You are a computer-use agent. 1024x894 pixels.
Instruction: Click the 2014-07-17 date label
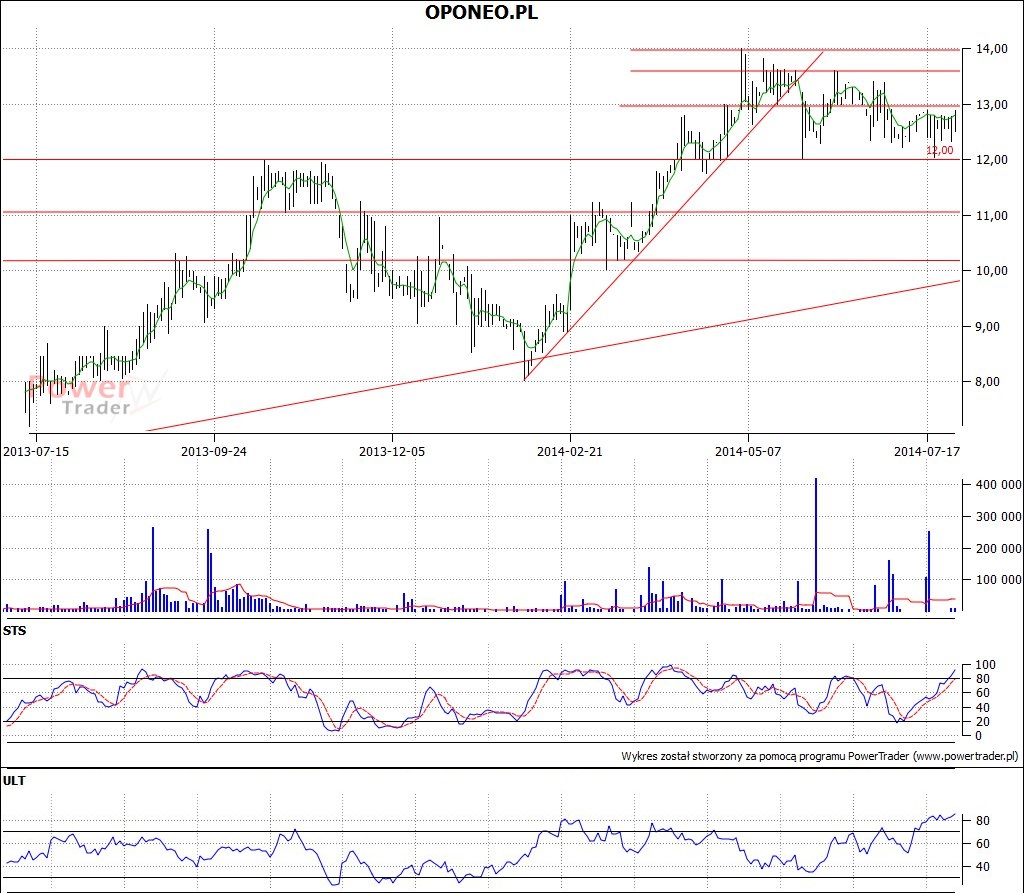pyautogui.click(x=927, y=451)
